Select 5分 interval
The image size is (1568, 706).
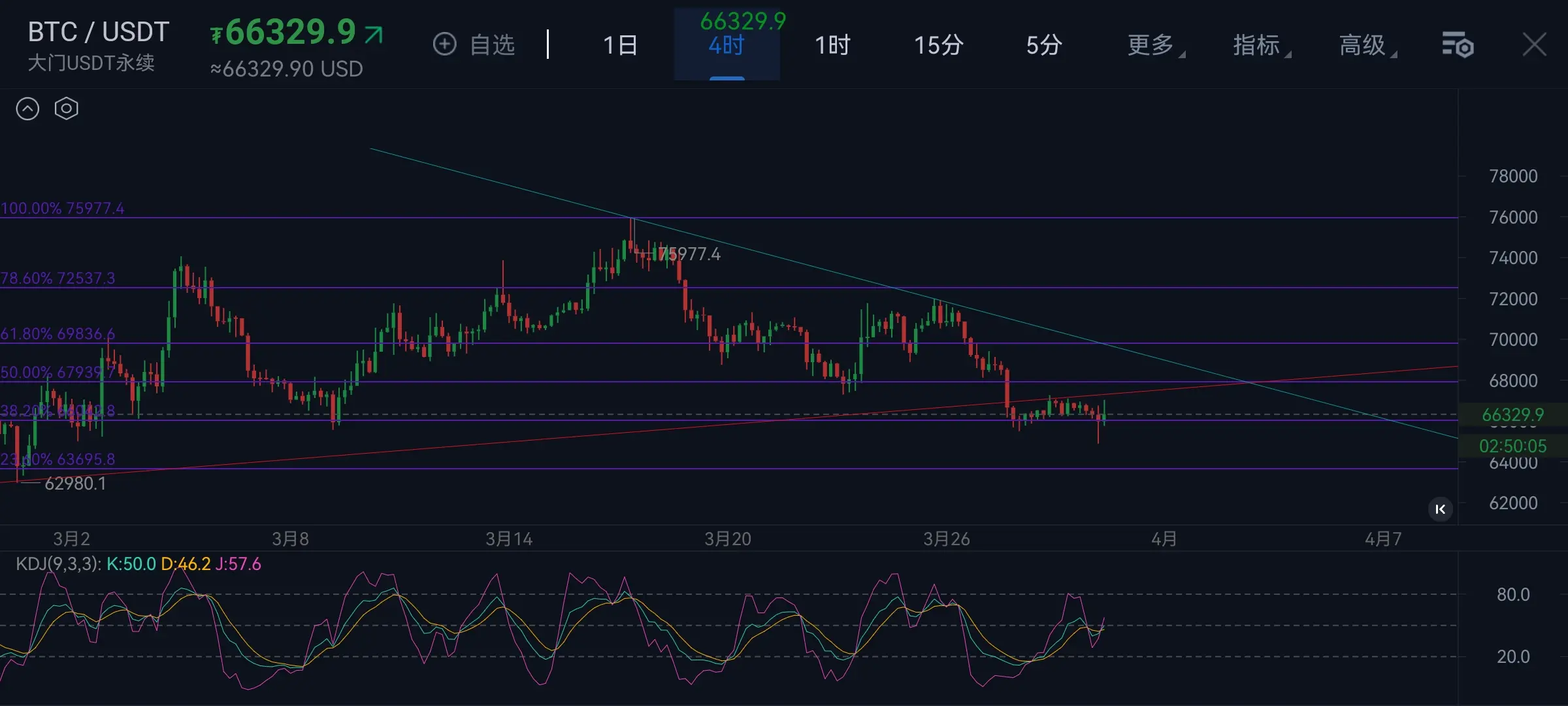point(1043,44)
